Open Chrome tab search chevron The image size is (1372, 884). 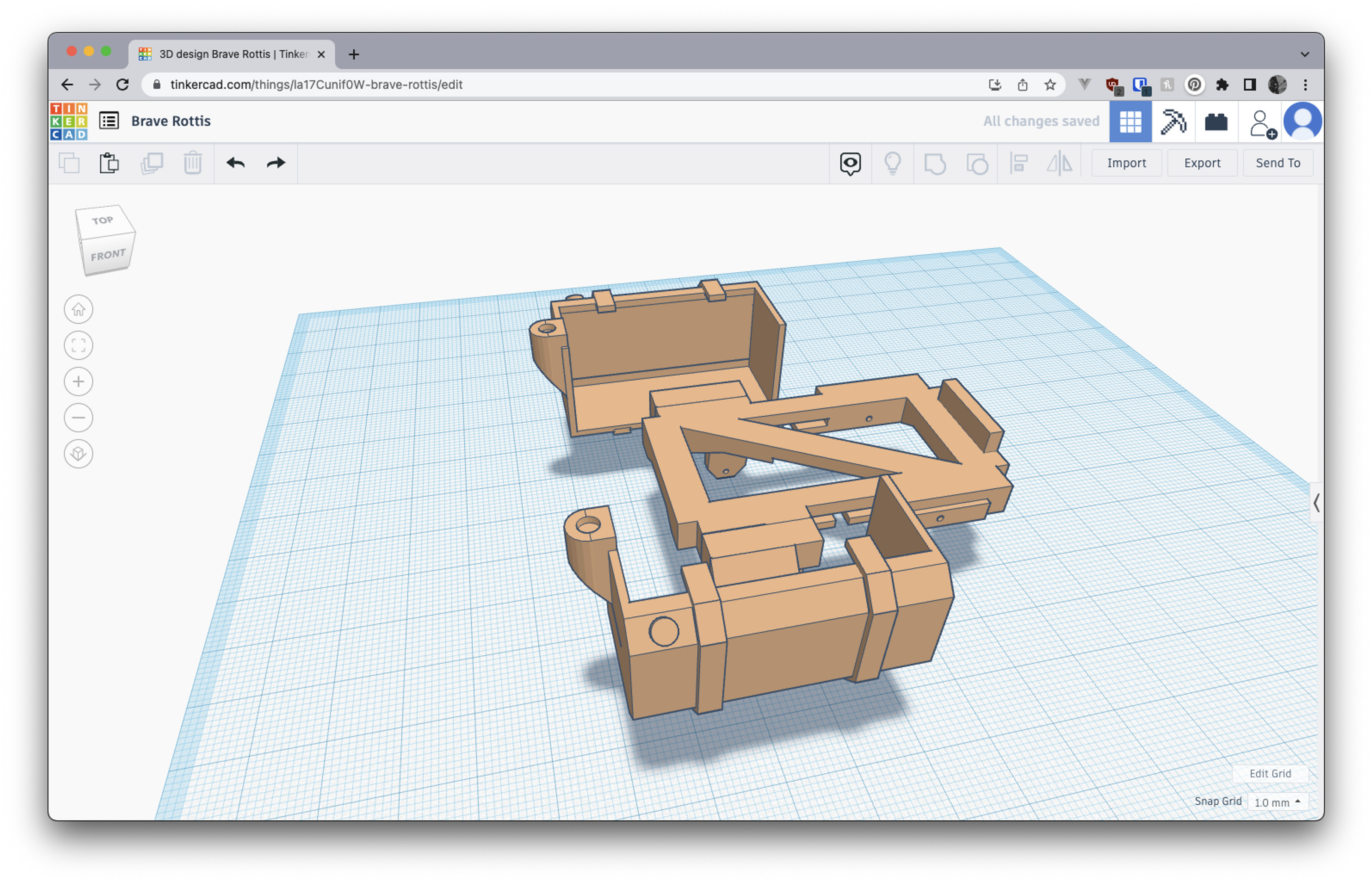pyautogui.click(x=1305, y=54)
